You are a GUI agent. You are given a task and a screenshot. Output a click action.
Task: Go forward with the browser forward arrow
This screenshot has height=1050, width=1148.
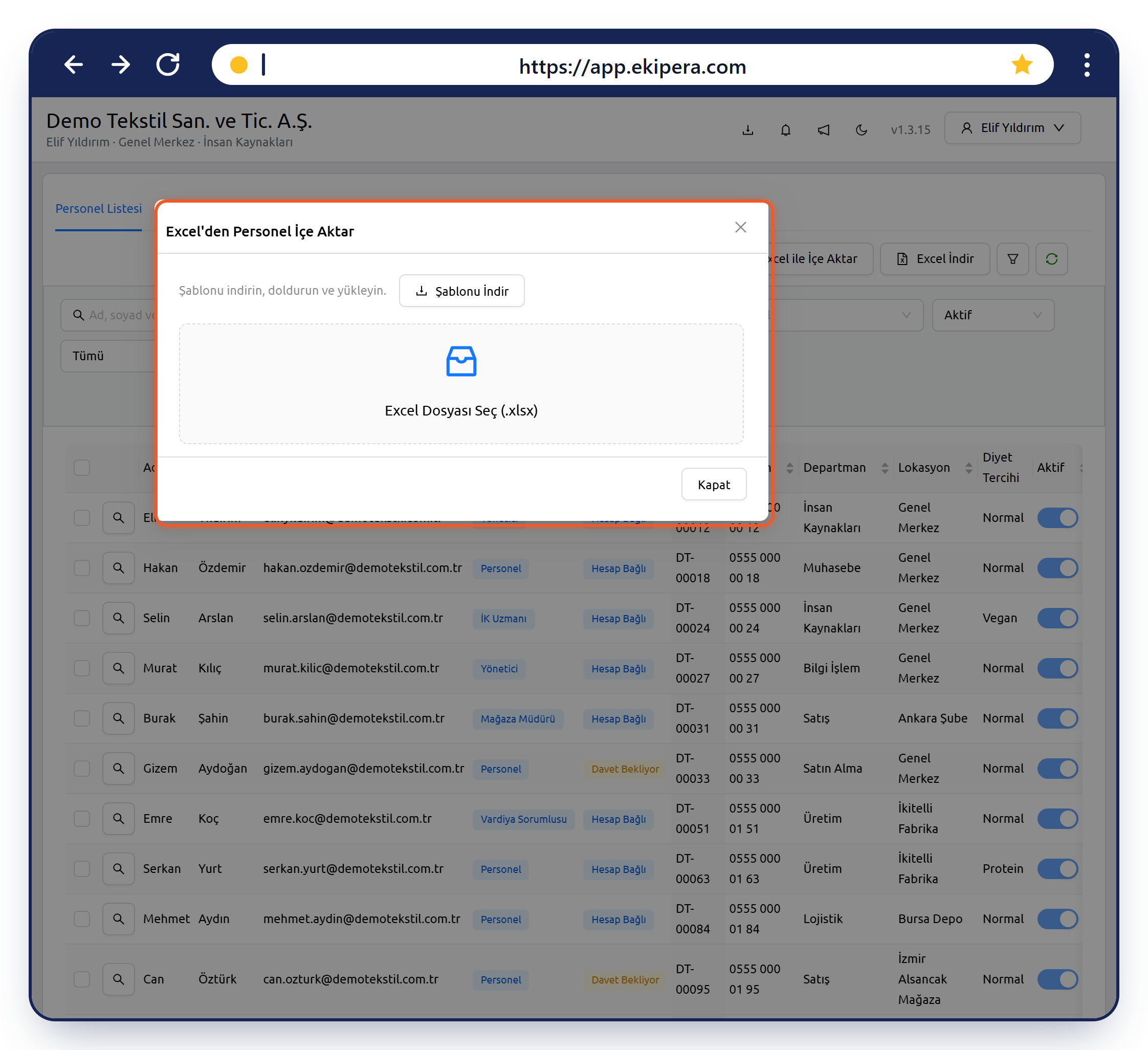(x=121, y=65)
